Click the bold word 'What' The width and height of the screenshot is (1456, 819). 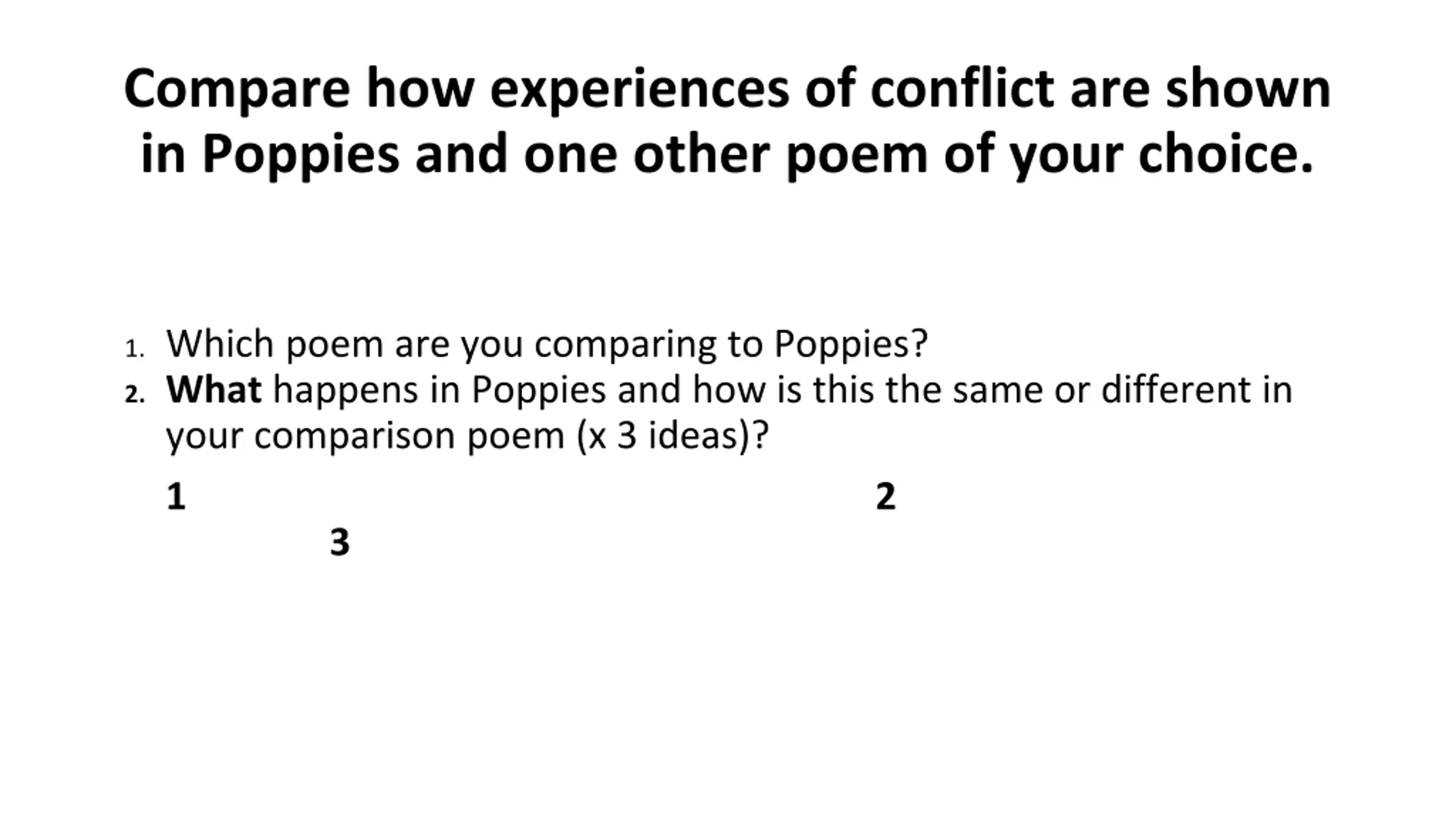coord(213,390)
